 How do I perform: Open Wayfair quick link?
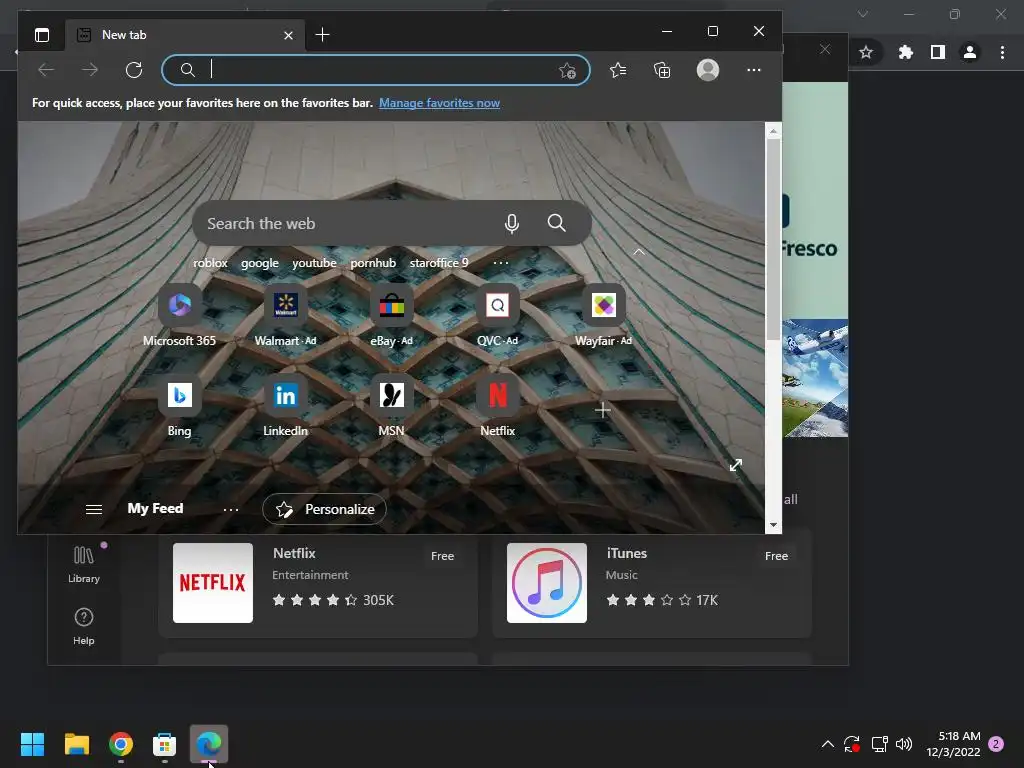603,317
